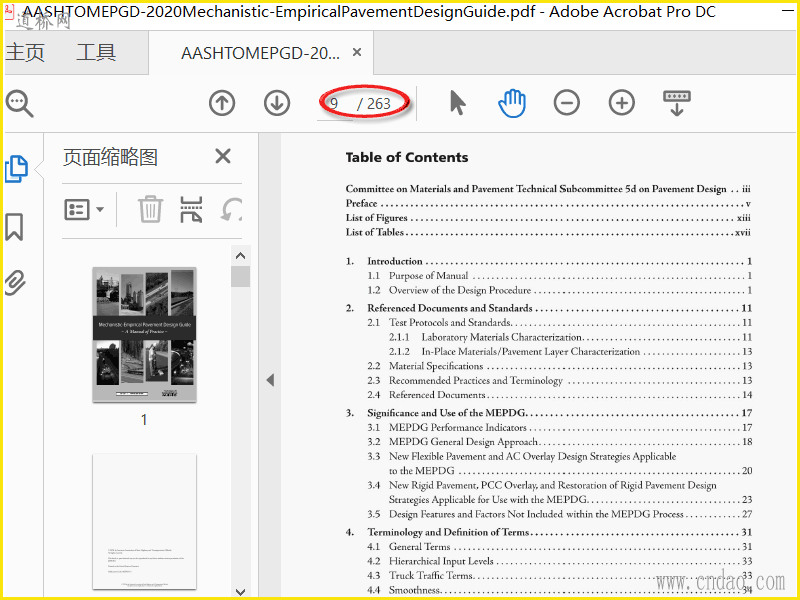Viewport: 800px width, 600px height.
Task: Jump to Referenced Documents and Standards
Action: pyautogui.click(x=549, y=308)
